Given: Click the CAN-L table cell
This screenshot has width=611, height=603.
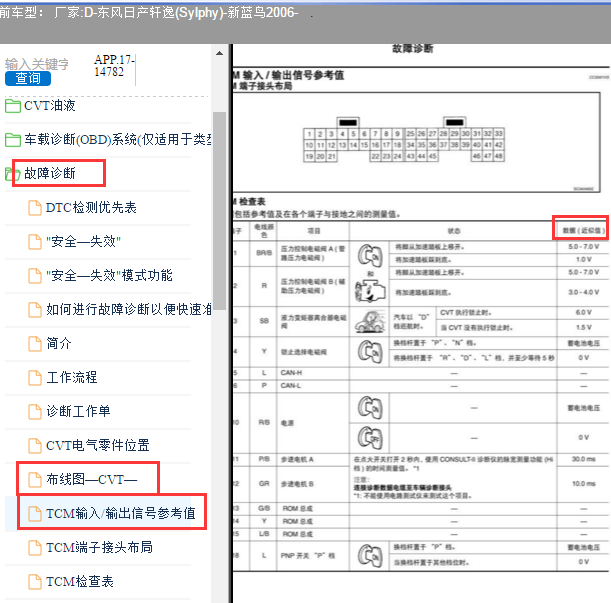Looking at the screenshot, I should [313, 385].
